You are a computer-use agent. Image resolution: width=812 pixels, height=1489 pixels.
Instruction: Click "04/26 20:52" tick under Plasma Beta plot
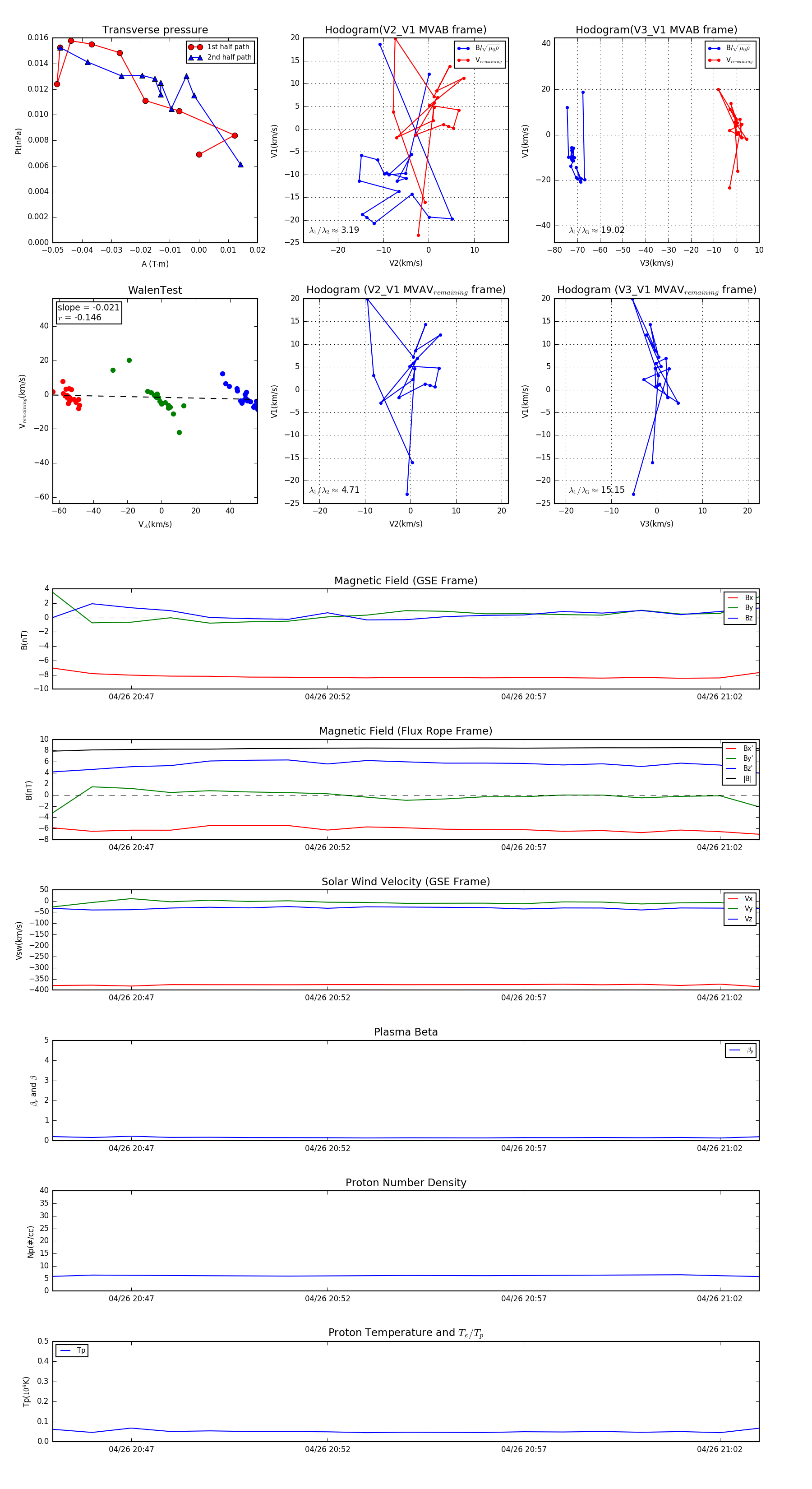[x=327, y=1148]
